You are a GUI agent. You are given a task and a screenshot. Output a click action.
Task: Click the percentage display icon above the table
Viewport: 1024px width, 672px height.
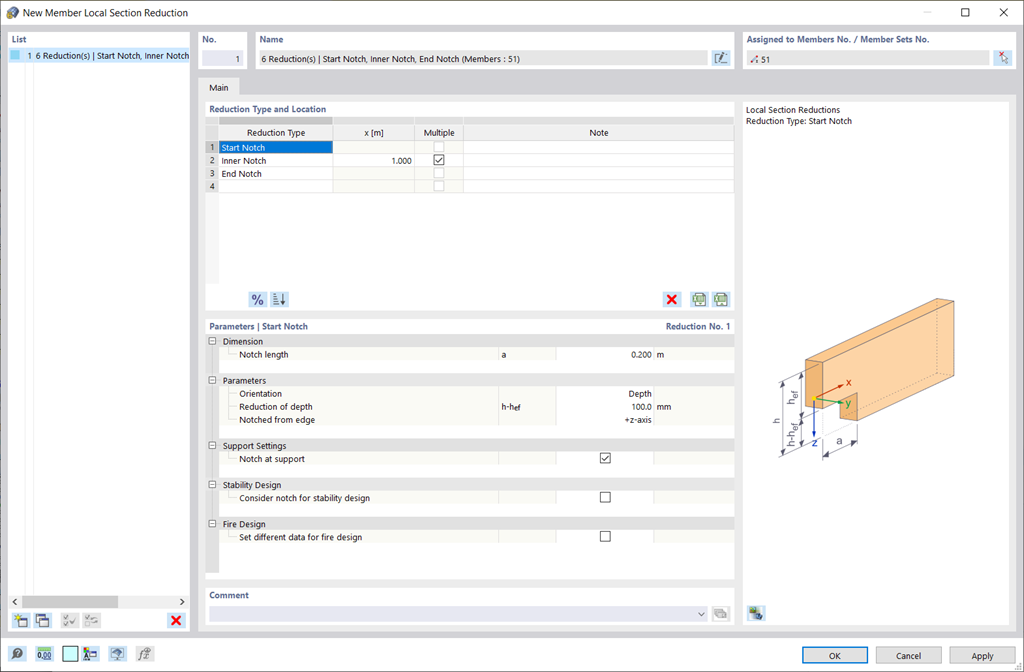coord(257,299)
